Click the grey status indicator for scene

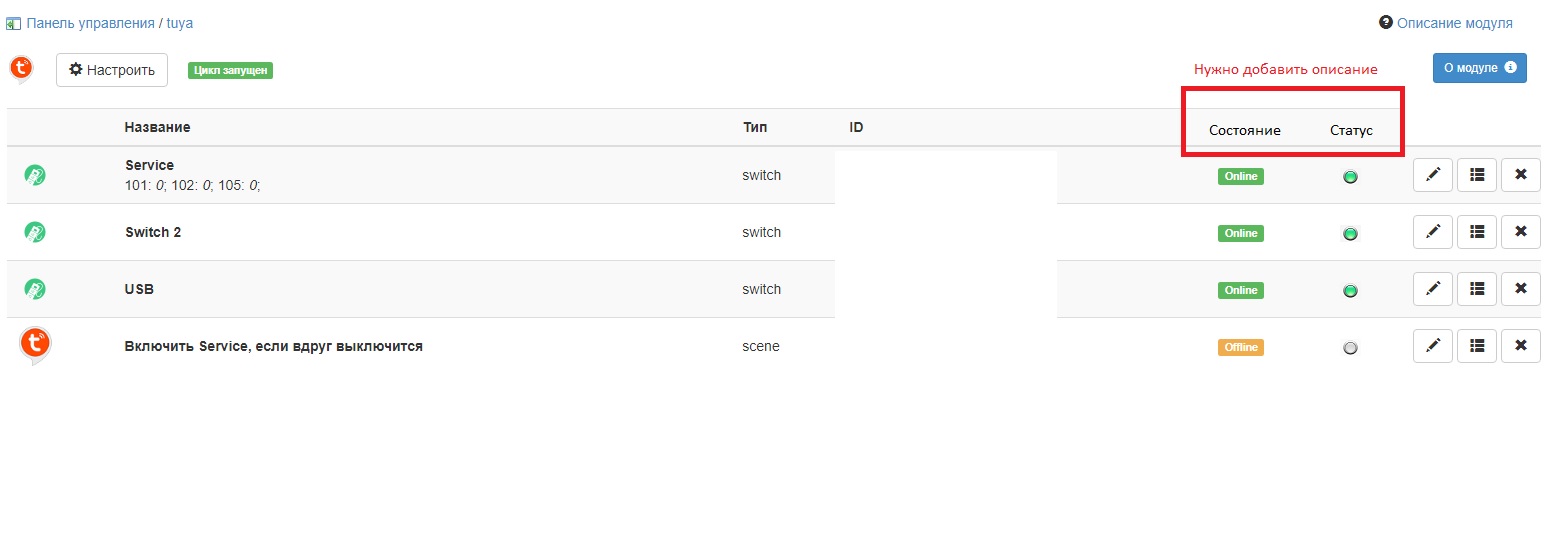click(1350, 348)
